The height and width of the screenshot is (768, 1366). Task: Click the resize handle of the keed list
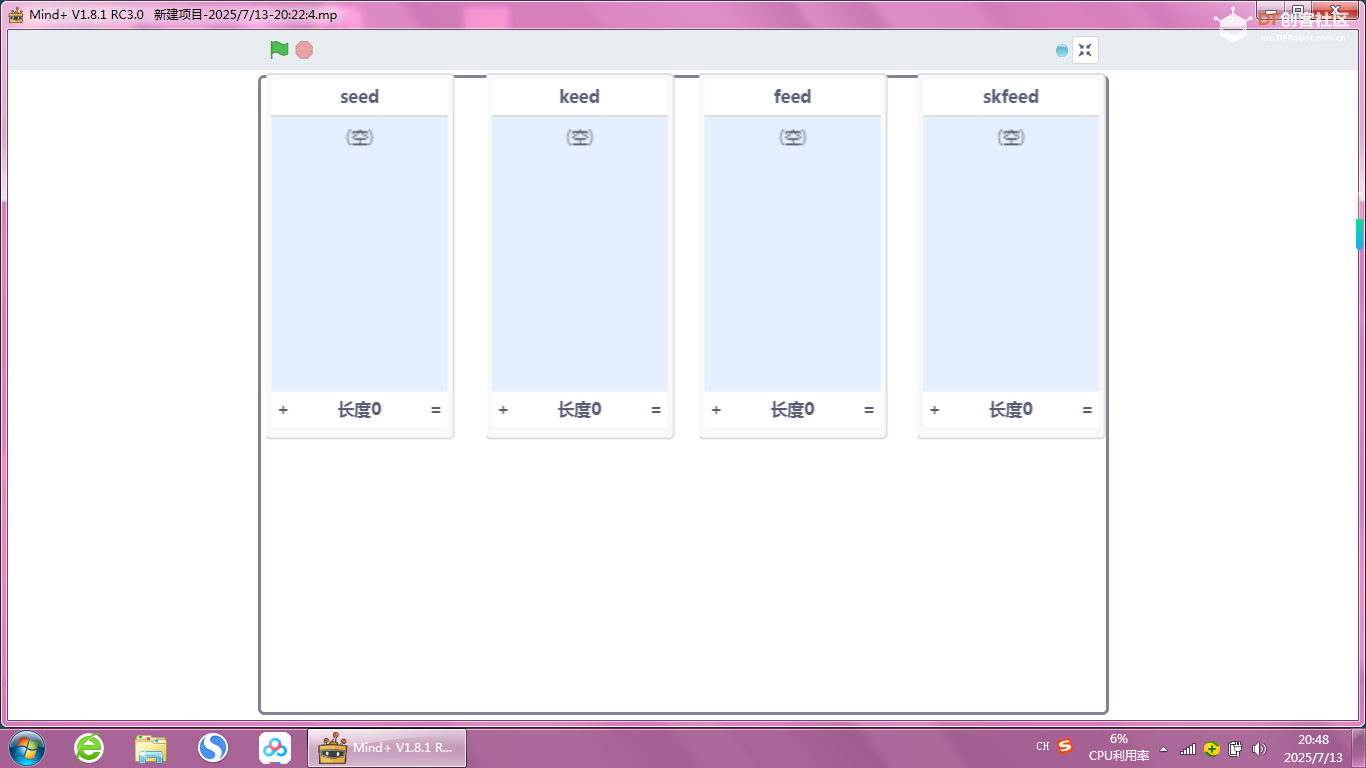click(656, 410)
